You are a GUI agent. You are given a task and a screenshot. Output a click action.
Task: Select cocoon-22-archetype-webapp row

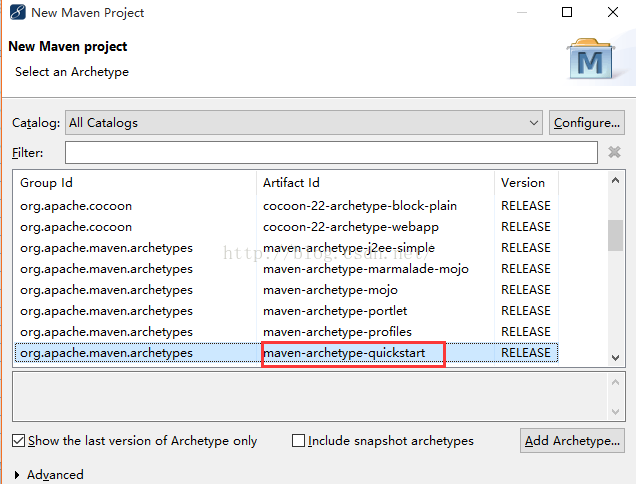point(286,227)
